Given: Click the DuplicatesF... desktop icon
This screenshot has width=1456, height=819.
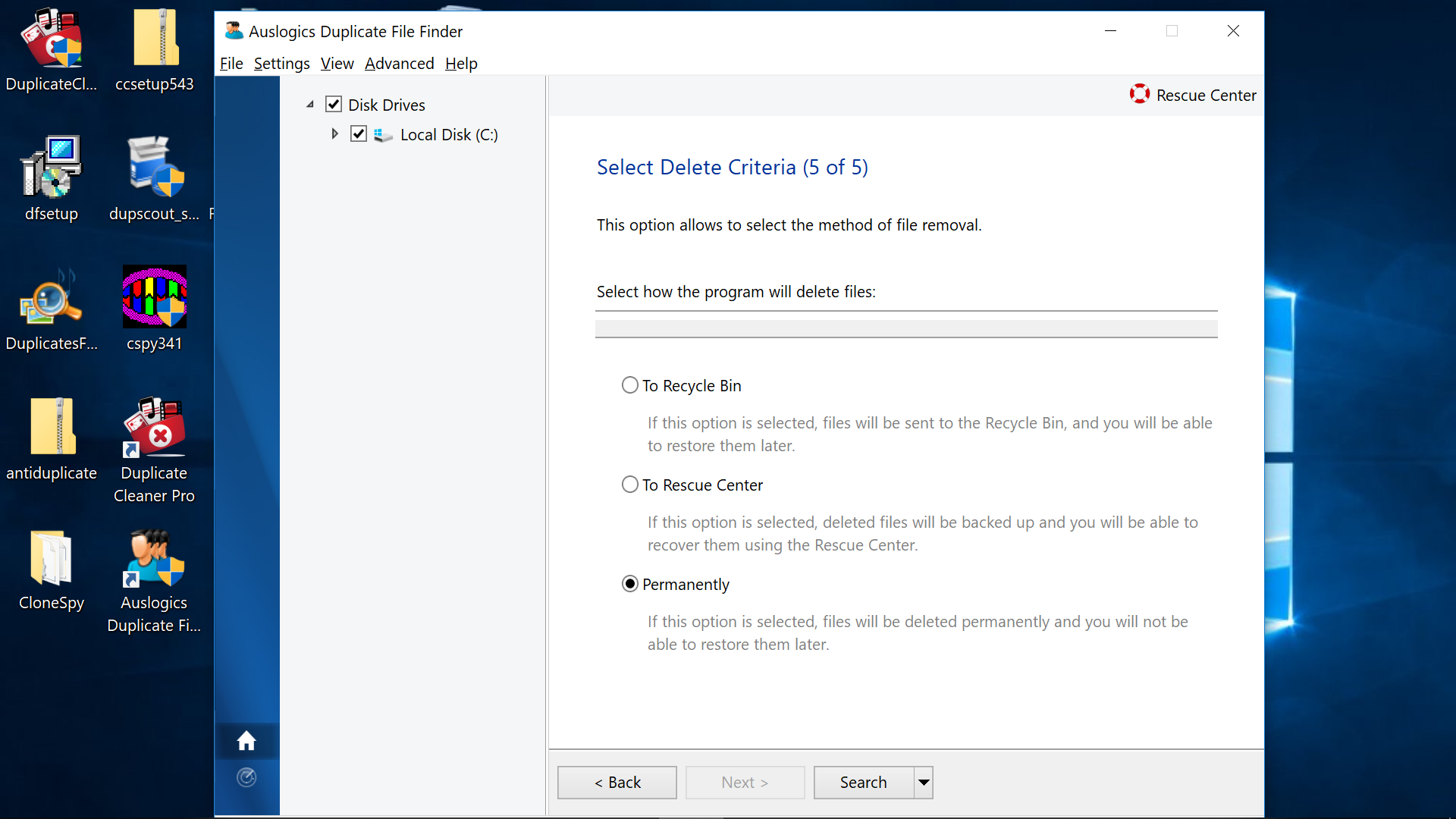Looking at the screenshot, I should 51,306.
